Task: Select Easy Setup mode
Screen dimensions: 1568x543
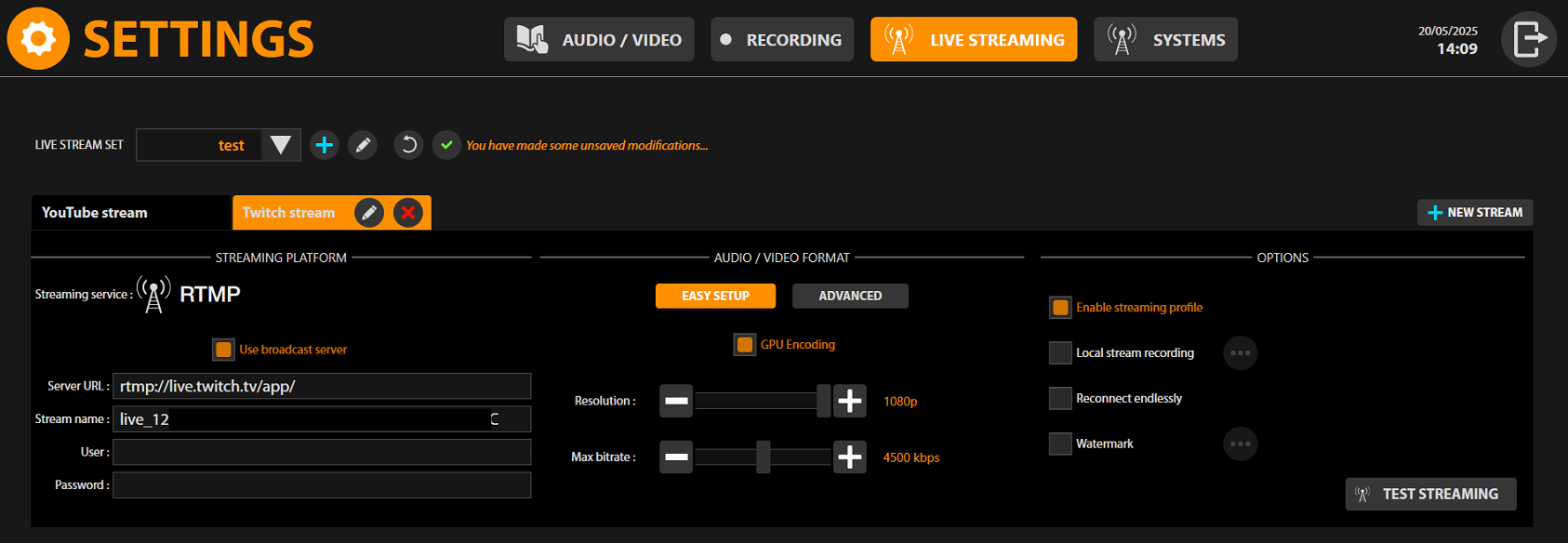Action: click(x=715, y=296)
